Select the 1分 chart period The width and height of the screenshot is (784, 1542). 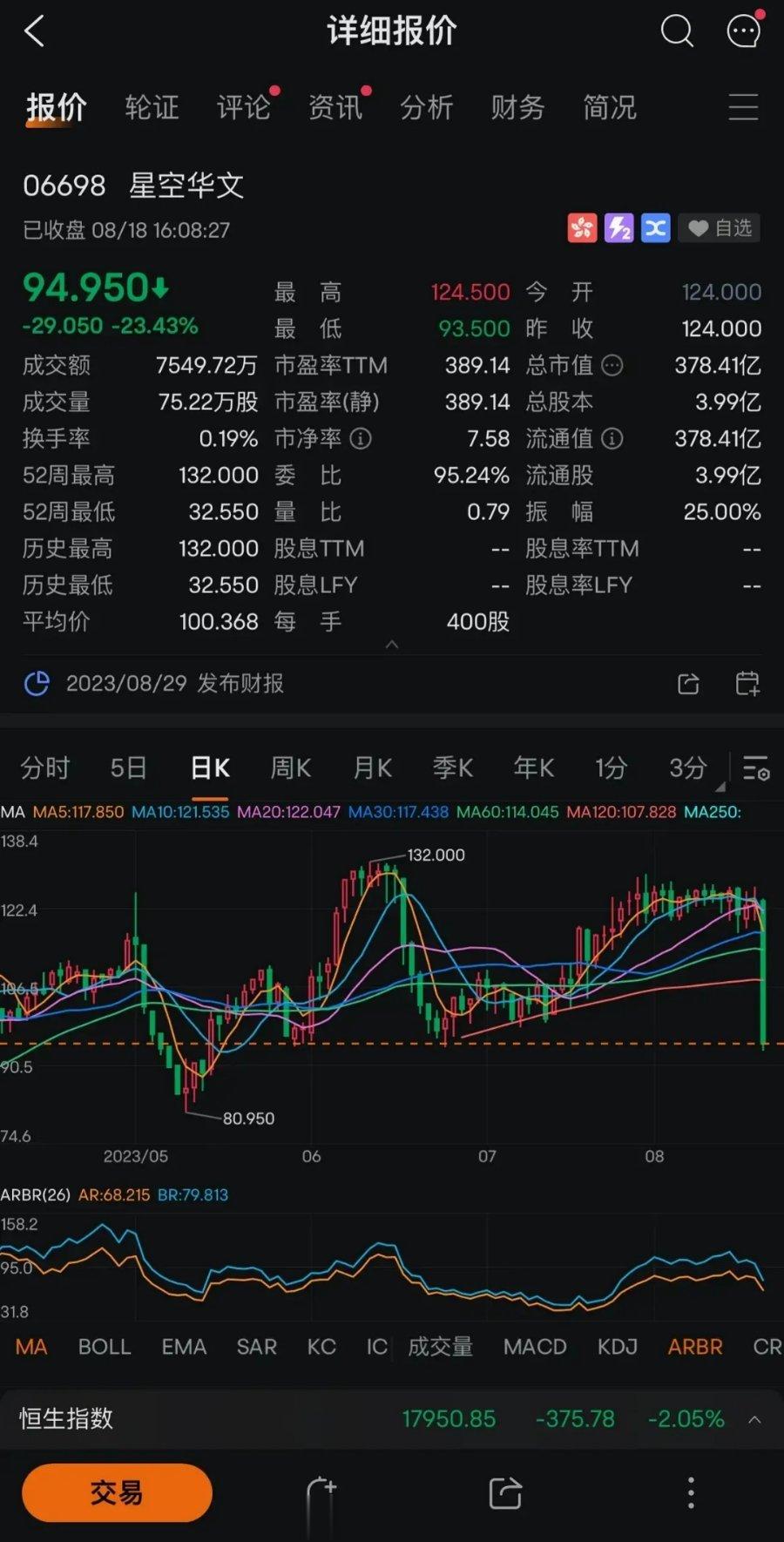coord(611,768)
